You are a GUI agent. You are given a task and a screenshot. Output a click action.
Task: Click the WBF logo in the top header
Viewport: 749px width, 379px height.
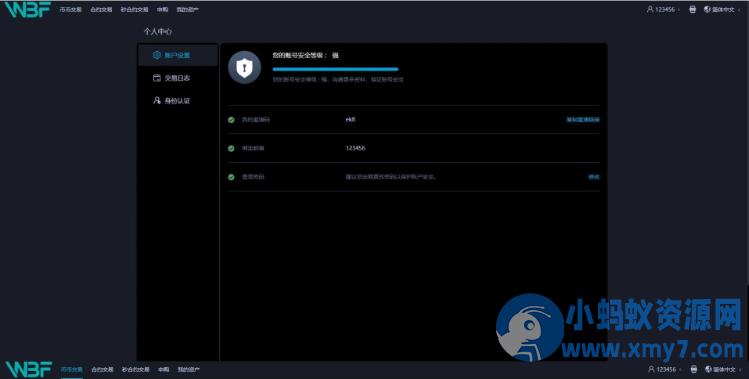click(x=28, y=9)
